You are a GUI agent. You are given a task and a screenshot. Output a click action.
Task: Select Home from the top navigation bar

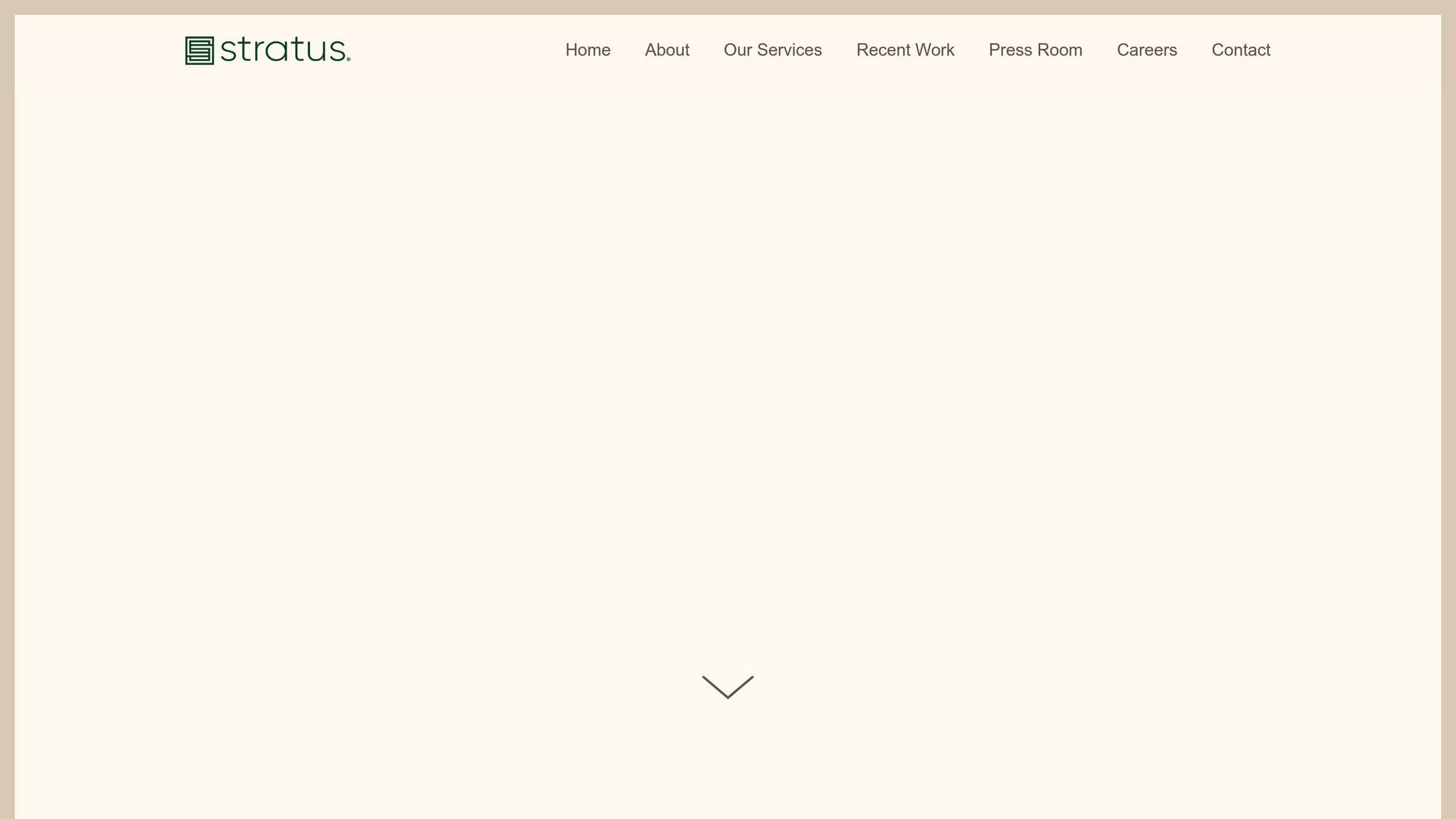pos(587,50)
